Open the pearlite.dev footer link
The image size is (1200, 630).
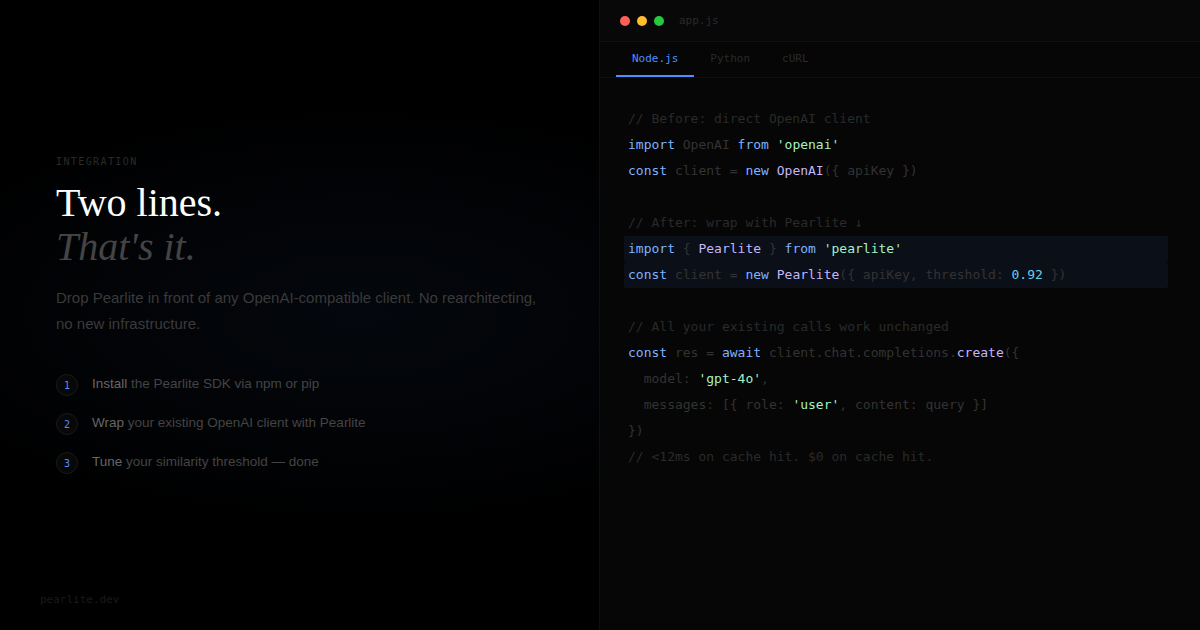click(80, 600)
